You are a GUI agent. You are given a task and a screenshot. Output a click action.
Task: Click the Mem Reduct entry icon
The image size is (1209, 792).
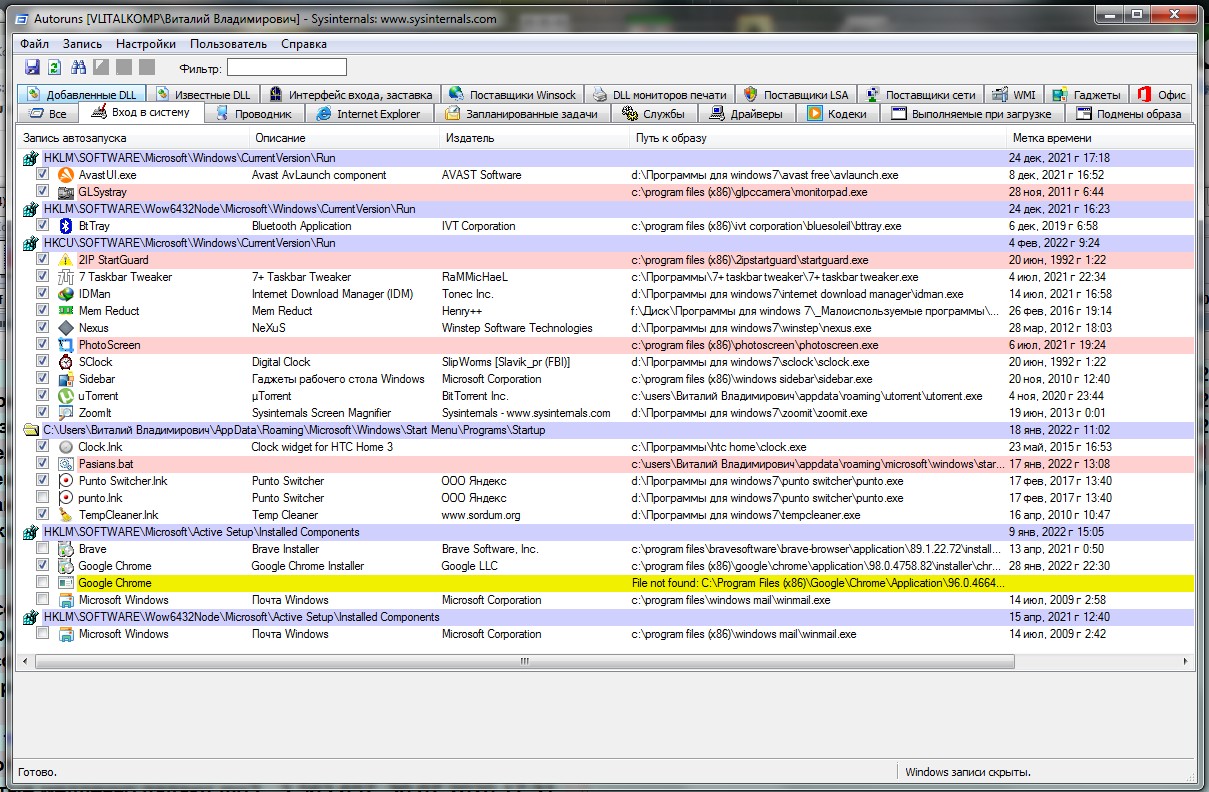tap(66, 311)
